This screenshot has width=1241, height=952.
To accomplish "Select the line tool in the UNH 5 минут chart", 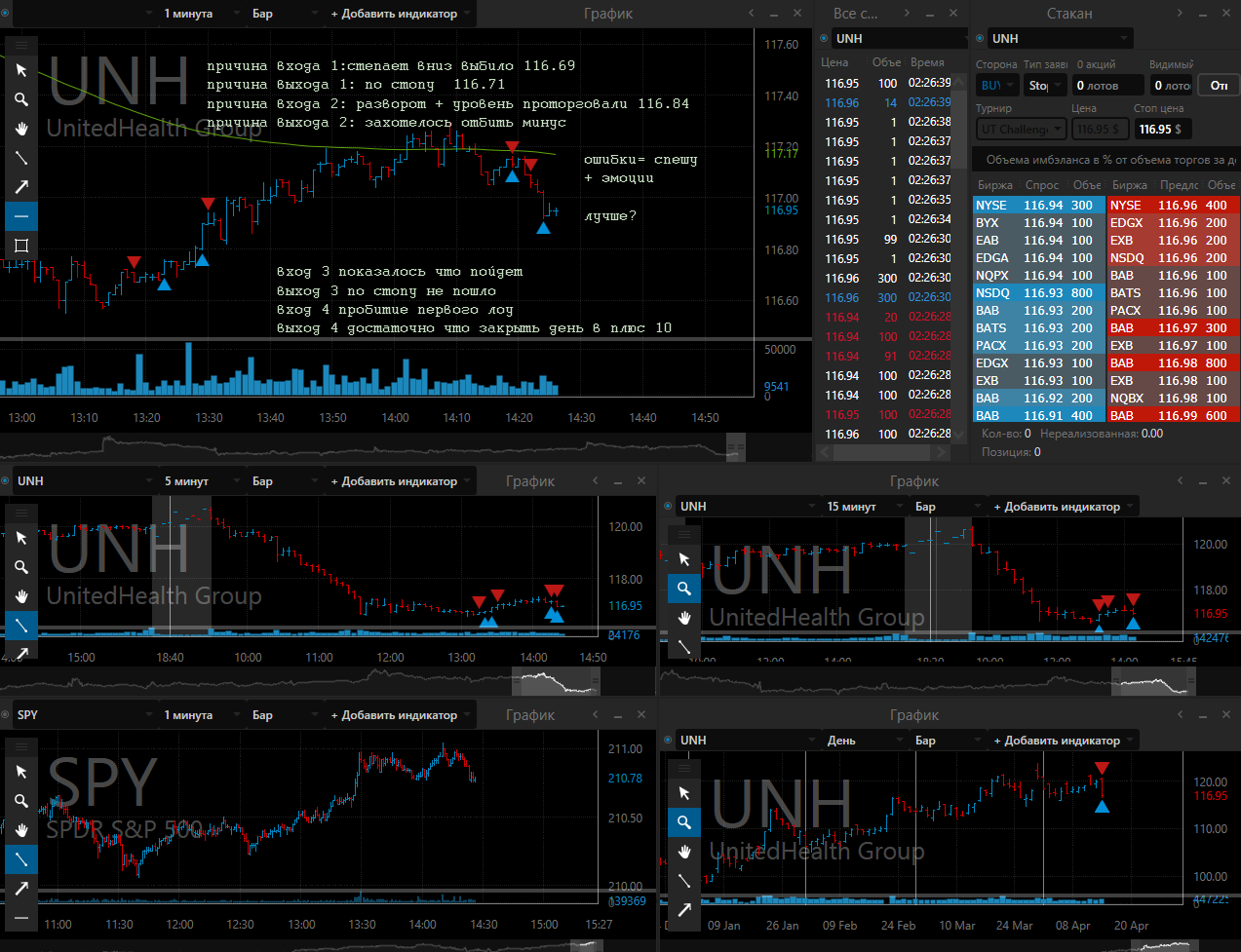I will (x=21, y=626).
